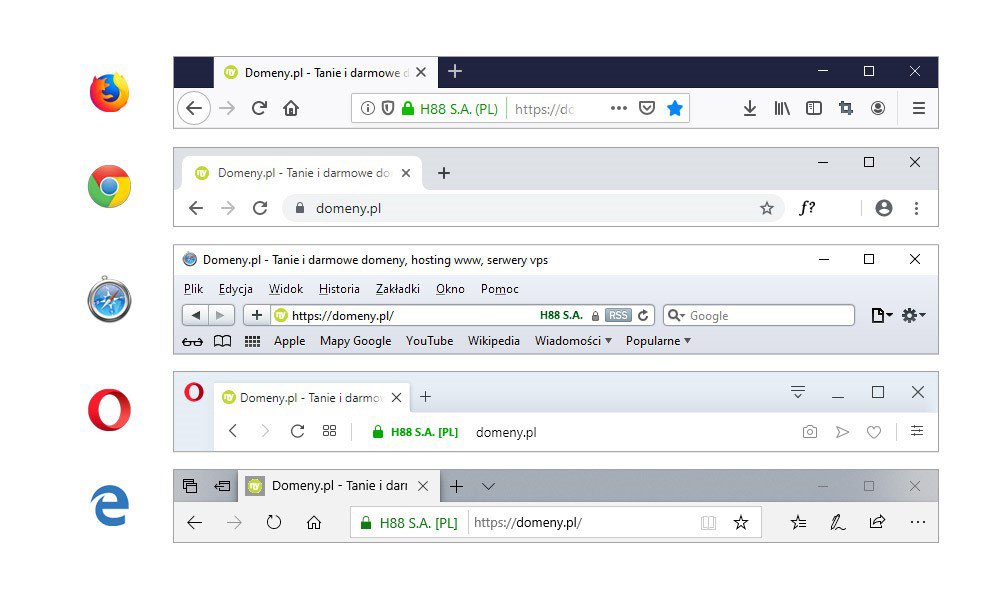Open Opera Speed Dial grid icon
Screen dimensions: 1000x600
tap(329, 431)
